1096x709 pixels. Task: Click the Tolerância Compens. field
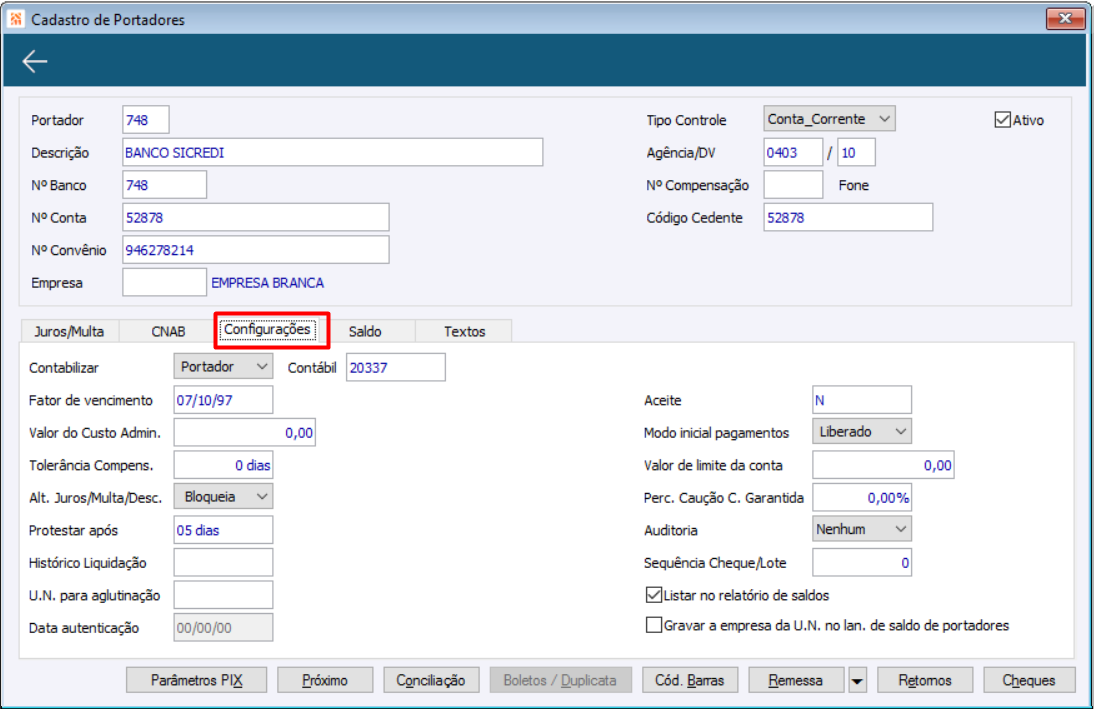tap(223, 465)
